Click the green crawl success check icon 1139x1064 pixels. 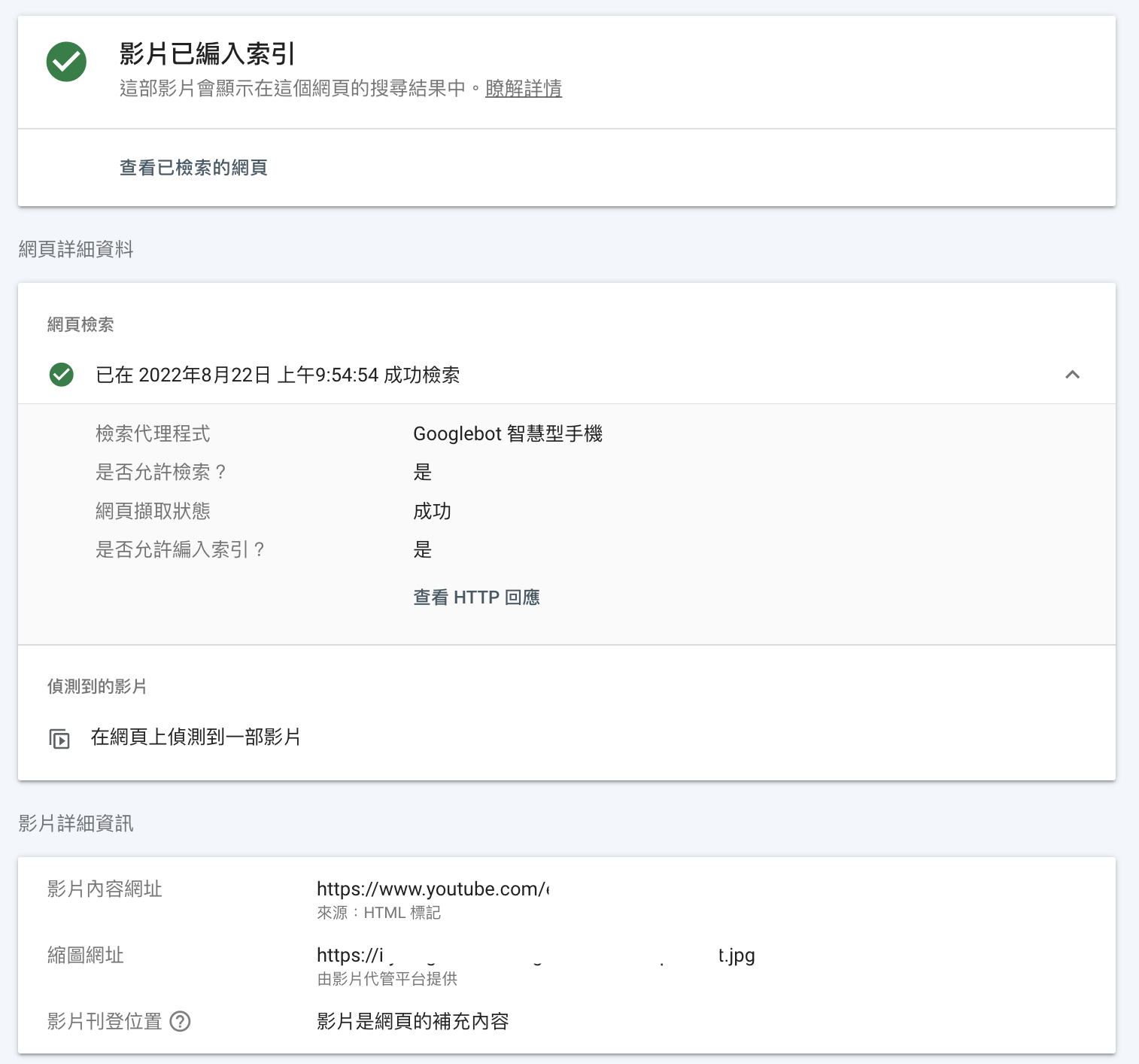click(x=61, y=374)
